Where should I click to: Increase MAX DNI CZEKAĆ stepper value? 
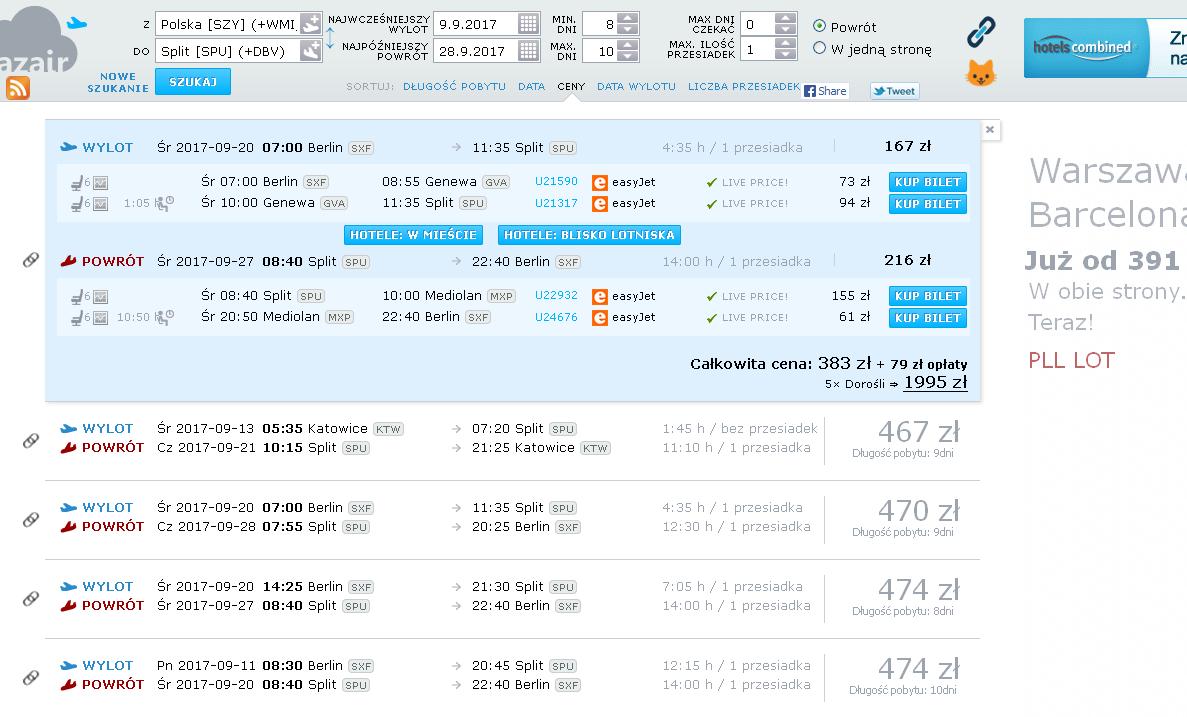786,18
